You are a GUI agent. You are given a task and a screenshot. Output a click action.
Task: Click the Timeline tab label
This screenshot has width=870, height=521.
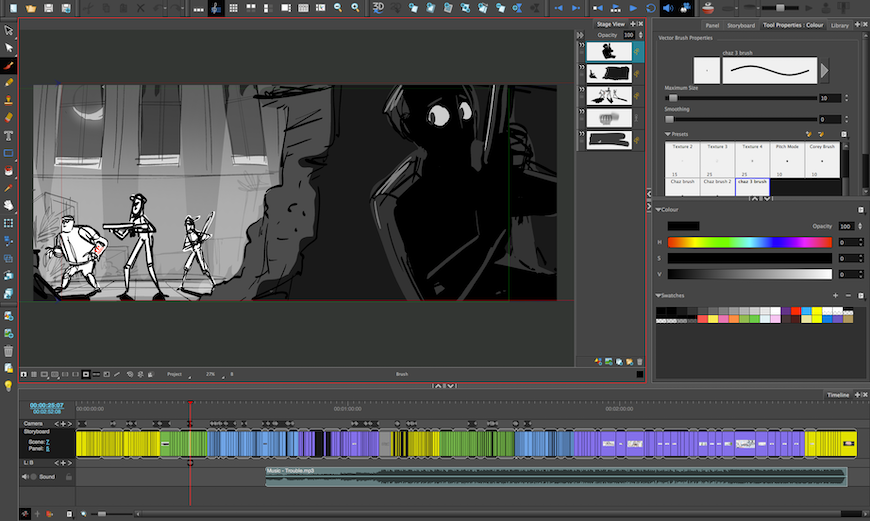tap(838, 394)
